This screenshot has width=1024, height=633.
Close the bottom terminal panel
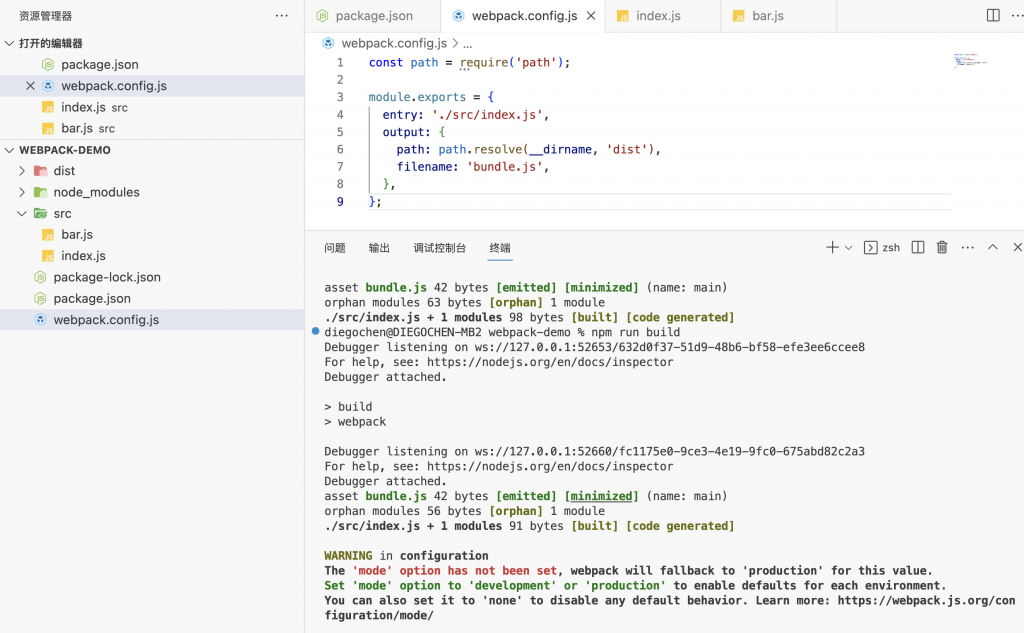tap(1017, 248)
